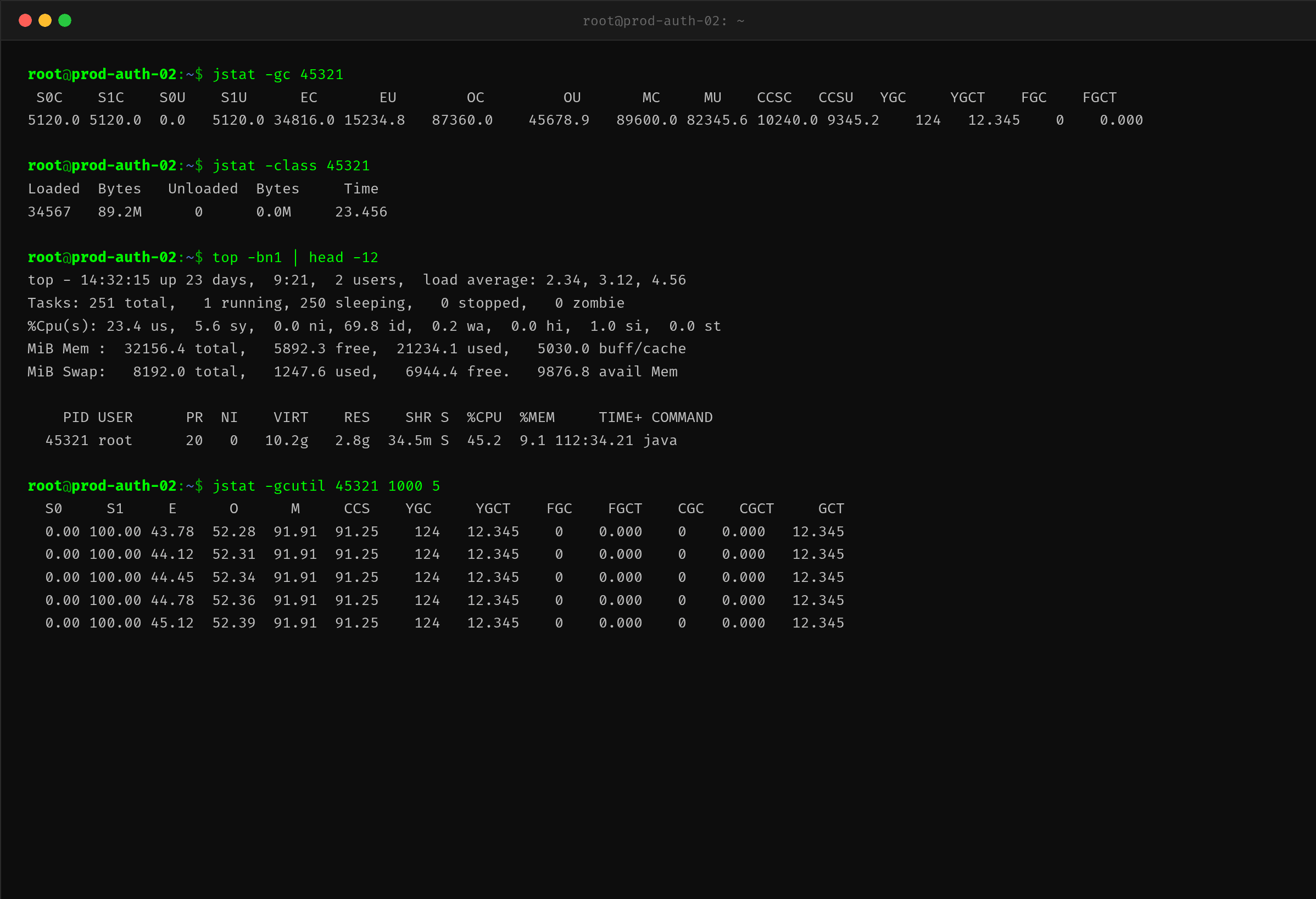Click the class load time 23.456
The width and height of the screenshot is (1316, 899).
pos(361,212)
